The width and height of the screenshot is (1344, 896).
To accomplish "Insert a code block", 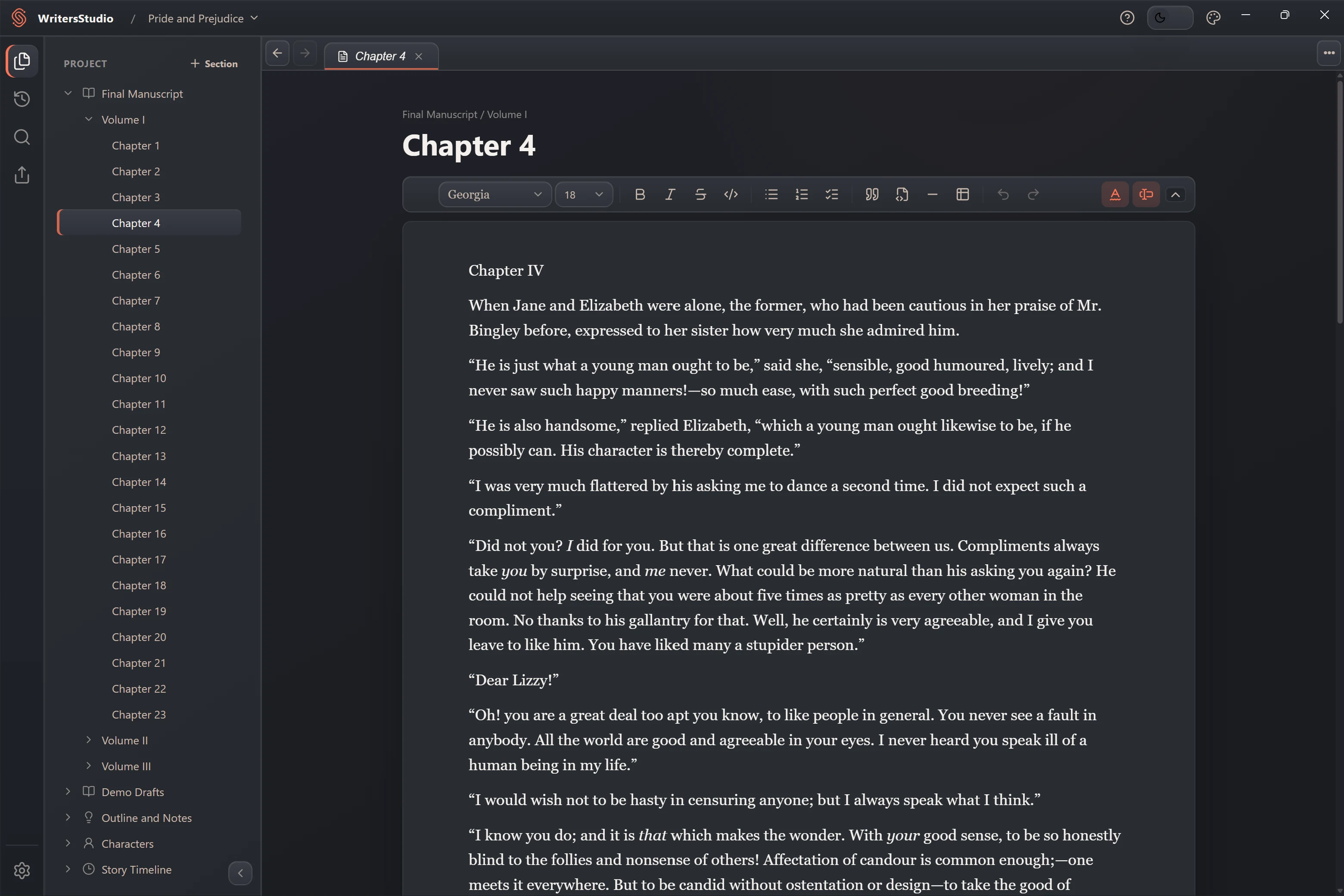I will (x=902, y=194).
